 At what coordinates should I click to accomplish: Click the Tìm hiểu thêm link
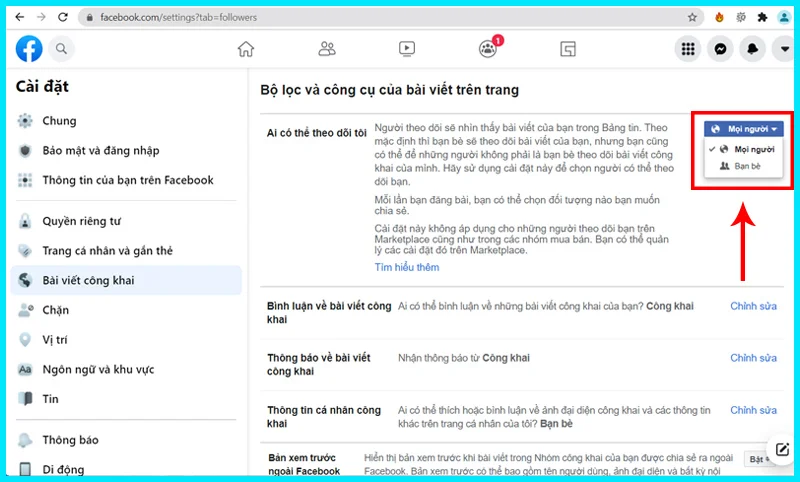pyautogui.click(x=407, y=267)
